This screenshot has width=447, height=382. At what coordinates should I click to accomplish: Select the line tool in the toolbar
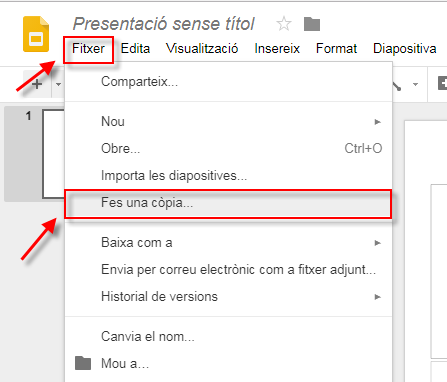(x=397, y=85)
